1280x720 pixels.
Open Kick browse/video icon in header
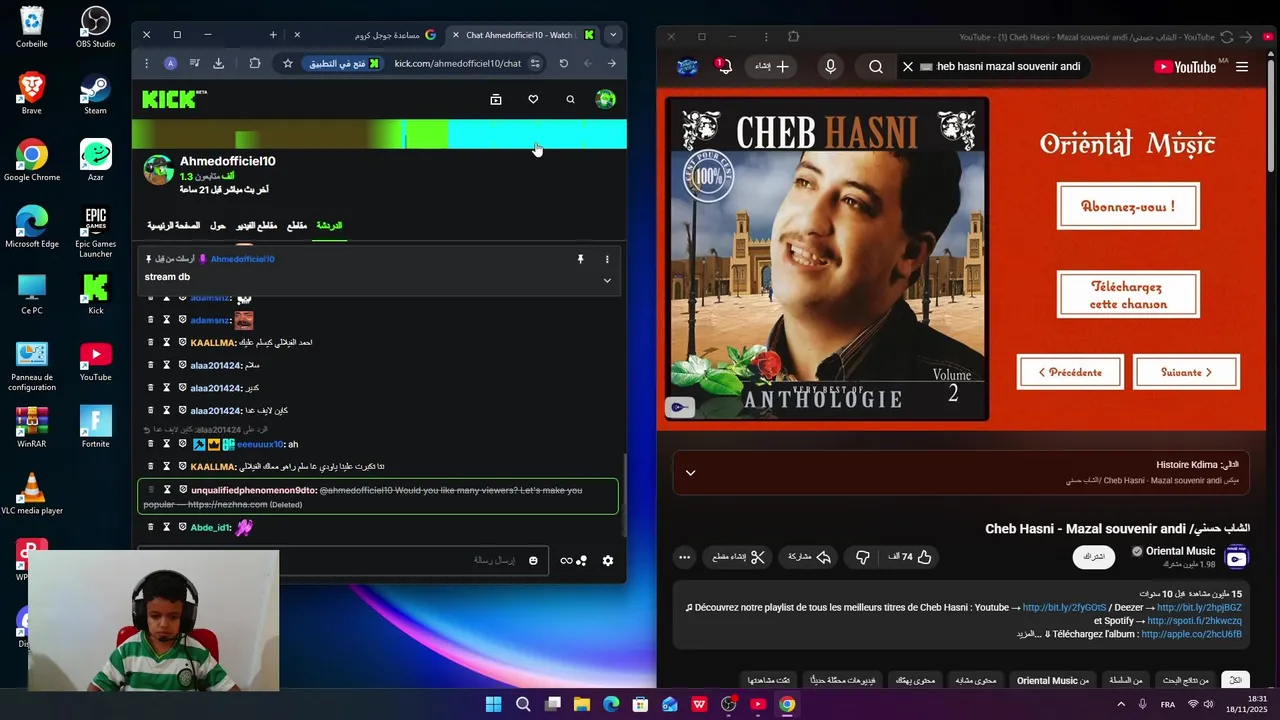(496, 99)
